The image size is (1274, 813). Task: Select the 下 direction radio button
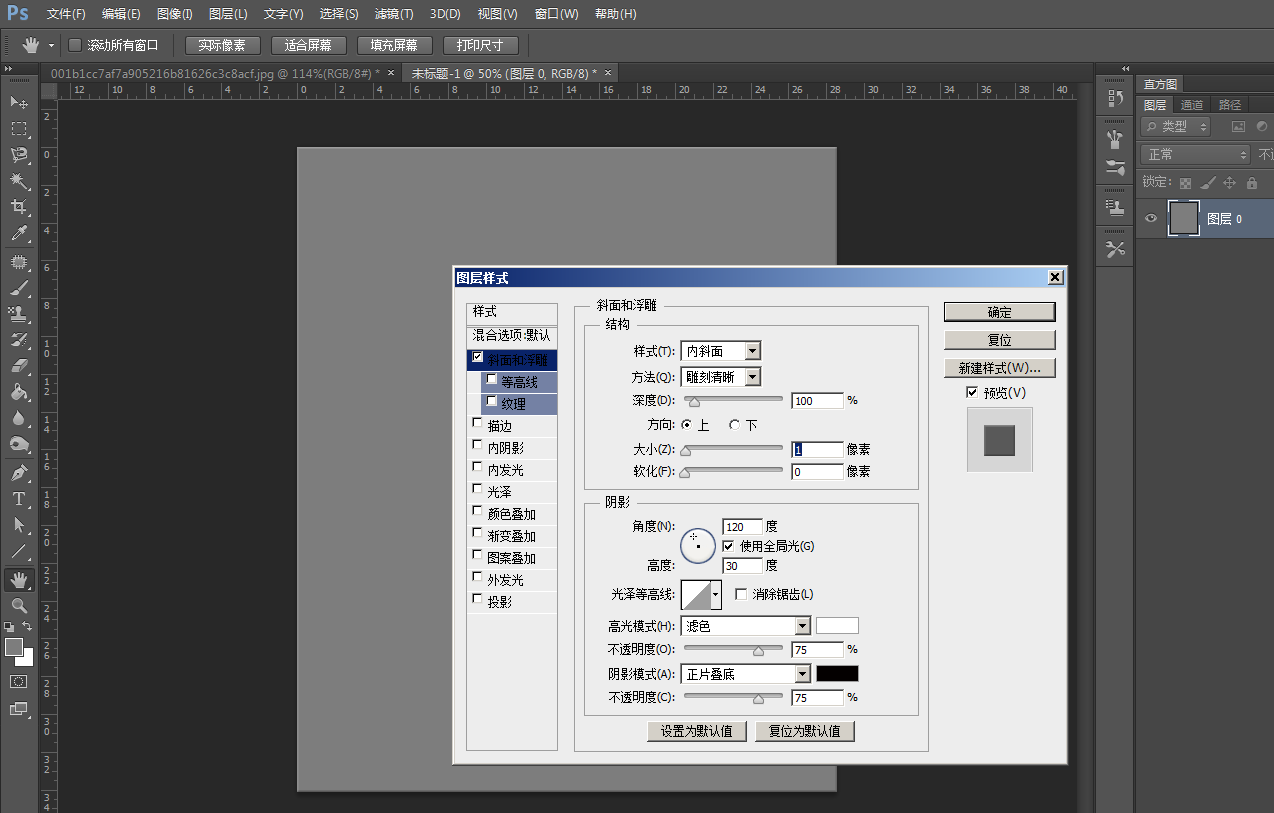735,425
